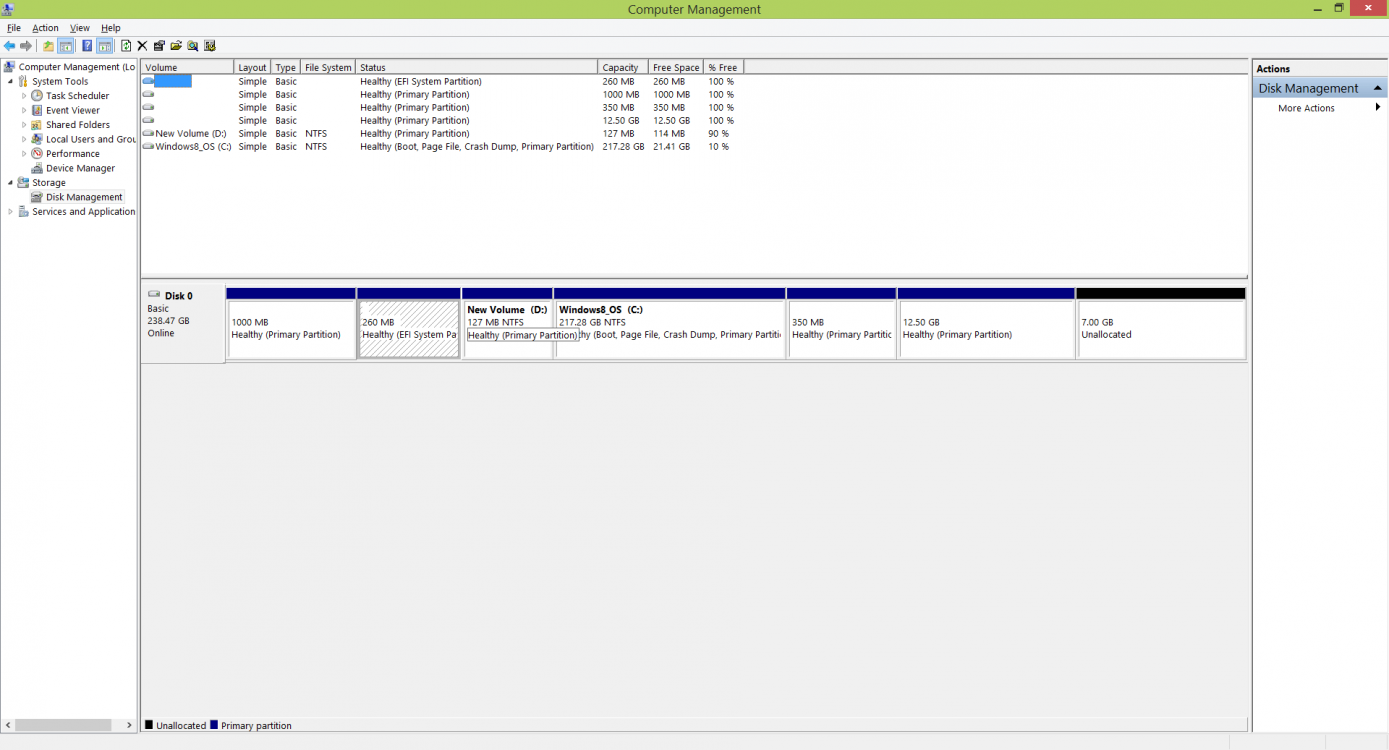Go up one level with folder-arrow icon
The height and width of the screenshot is (750, 1389).
tap(48, 46)
